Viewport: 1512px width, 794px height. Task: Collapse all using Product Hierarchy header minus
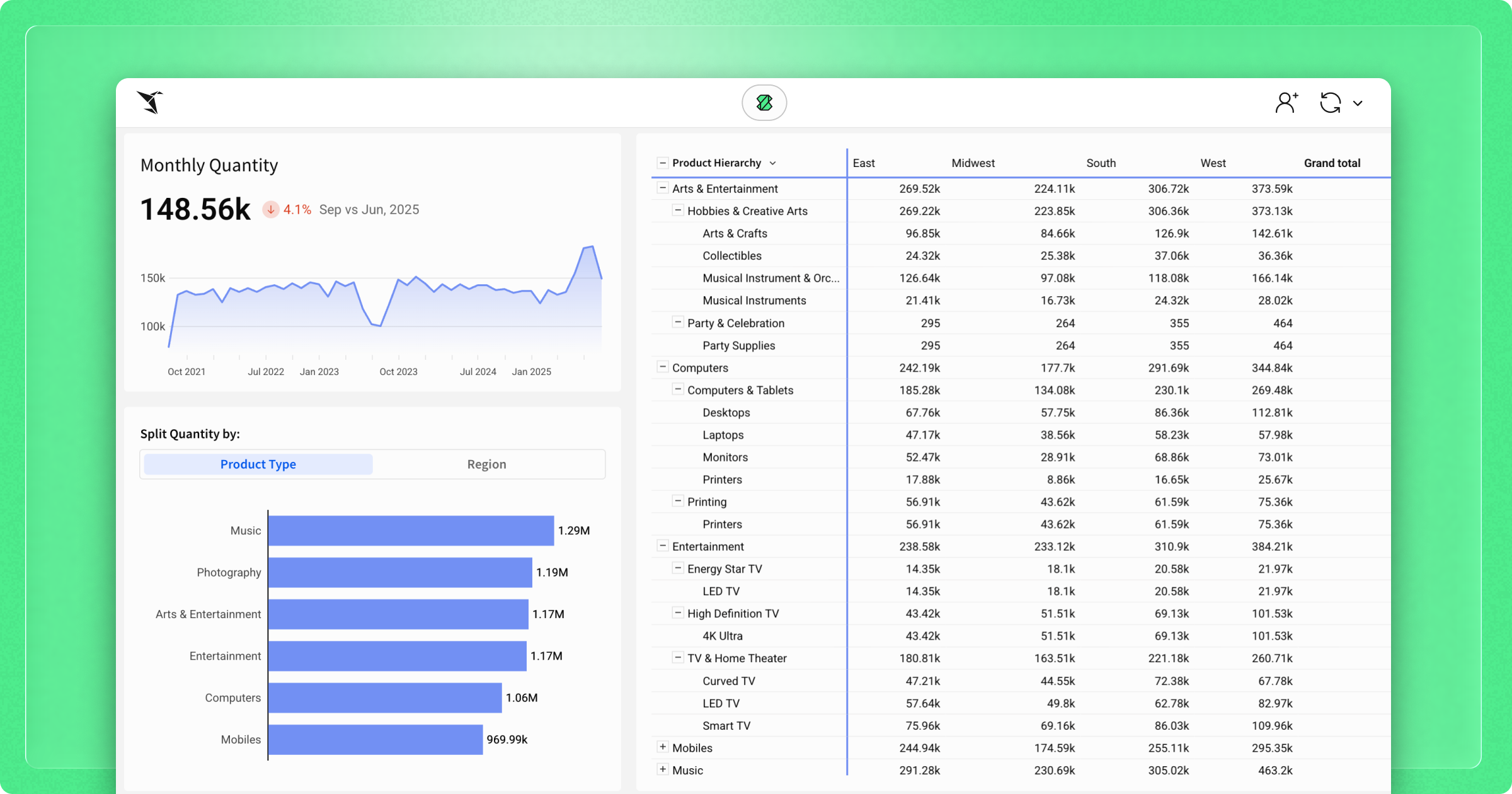pyautogui.click(x=662, y=163)
